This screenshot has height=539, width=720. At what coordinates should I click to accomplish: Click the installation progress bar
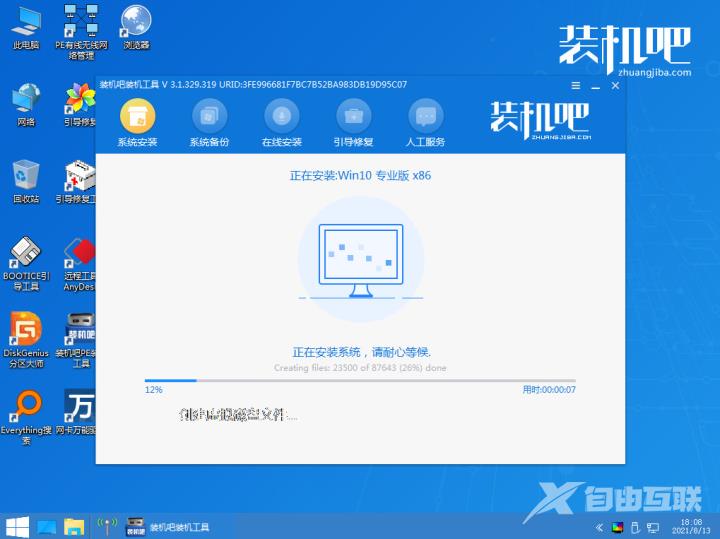[360, 380]
